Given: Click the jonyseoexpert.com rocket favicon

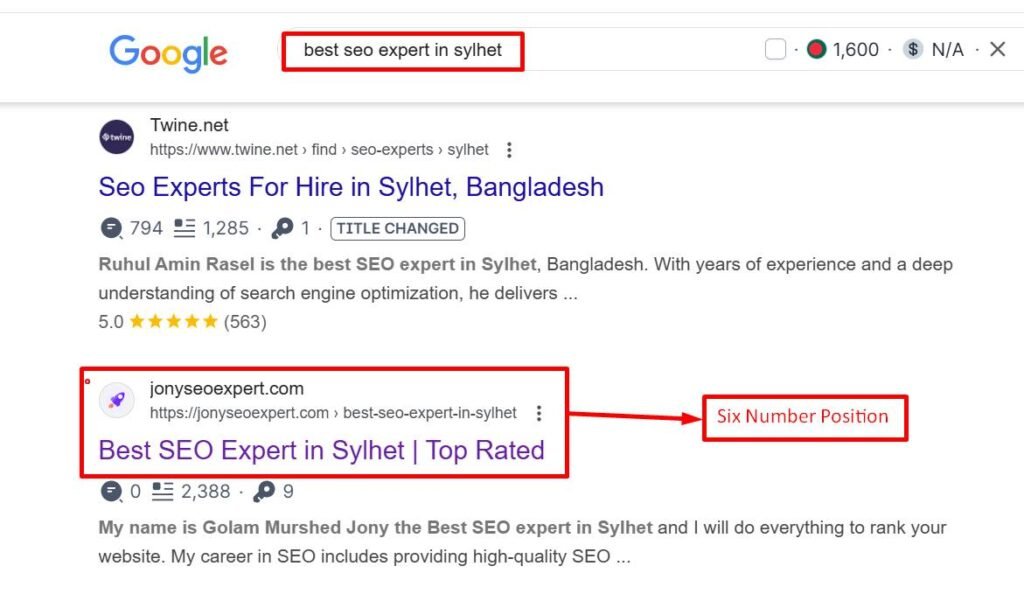Looking at the screenshot, I should click(x=117, y=400).
